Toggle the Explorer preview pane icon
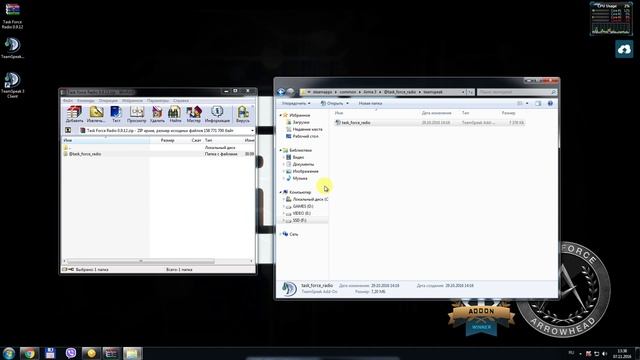Screen dimensions: 640x360 [538, 104]
